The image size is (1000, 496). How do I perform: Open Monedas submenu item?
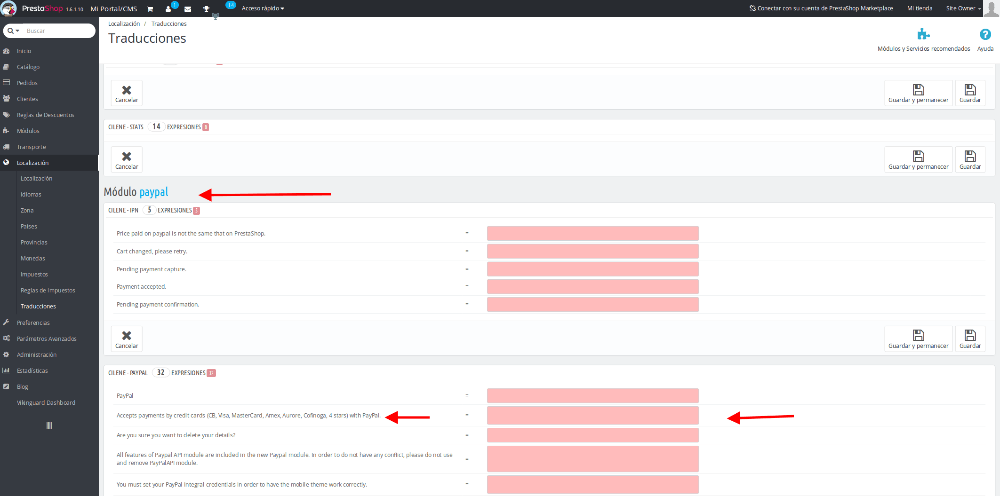coord(33,258)
